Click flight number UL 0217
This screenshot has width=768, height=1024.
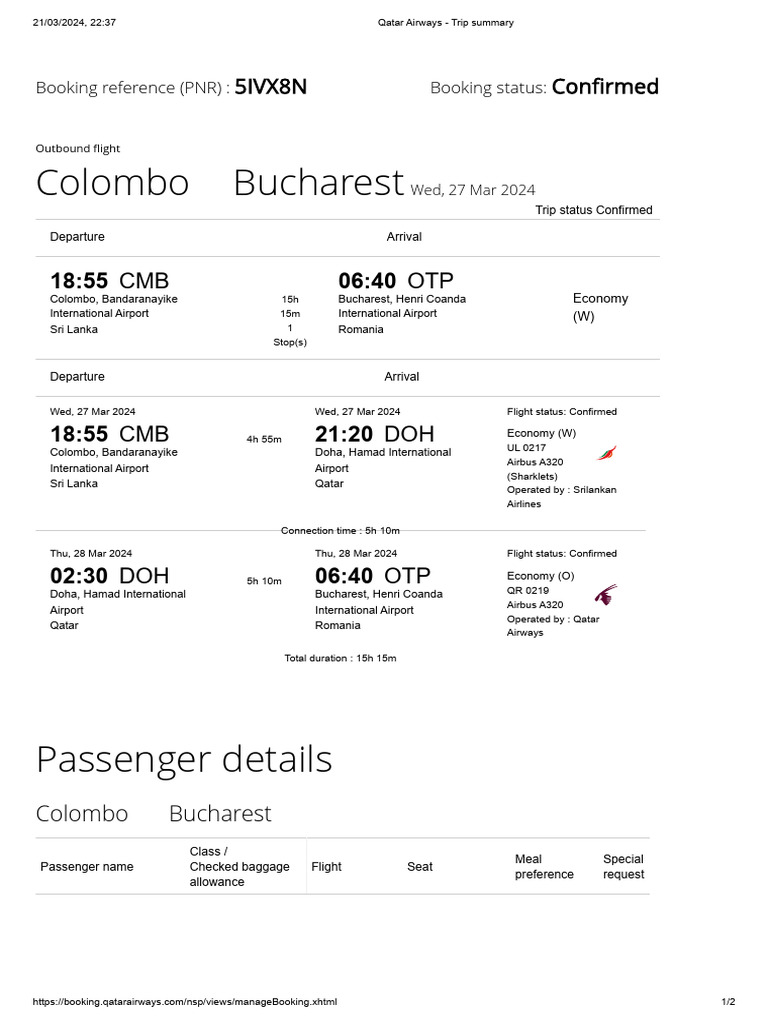pyautogui.click(x=527, y=448)
